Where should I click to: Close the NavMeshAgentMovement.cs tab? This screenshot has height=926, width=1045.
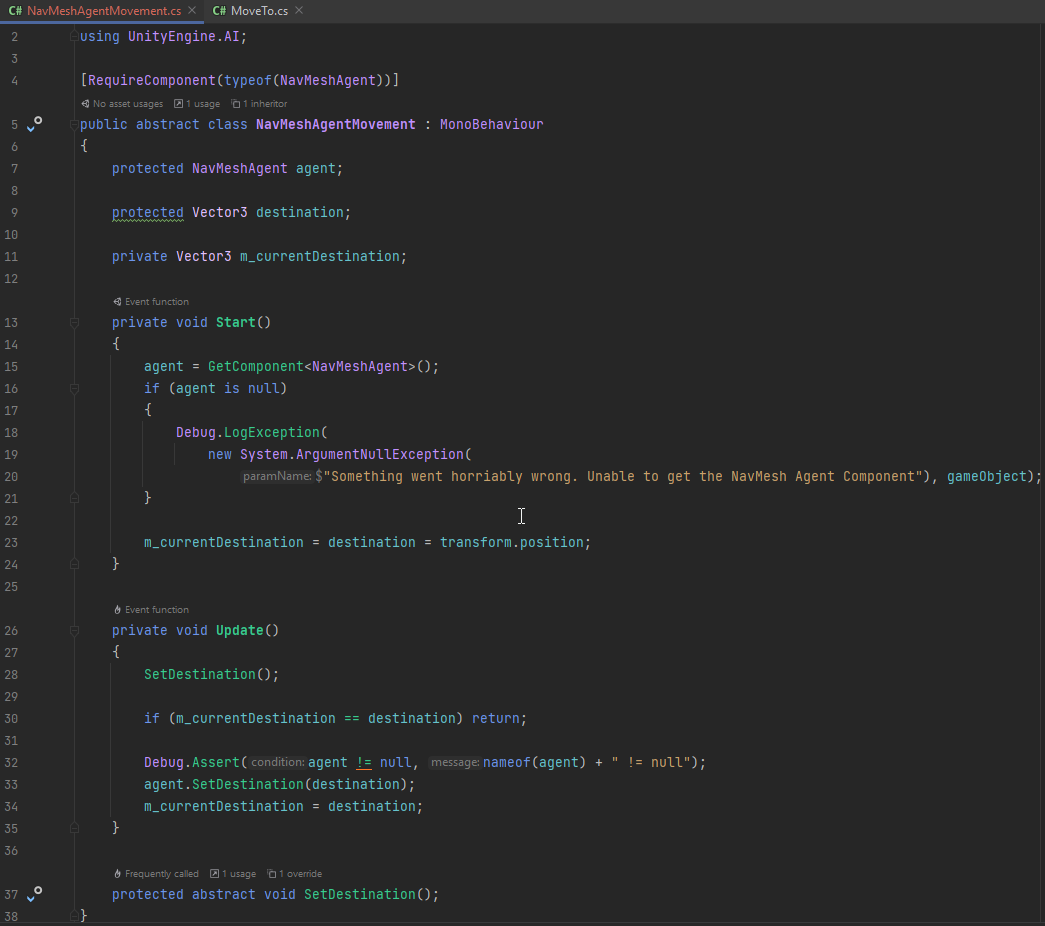192,10
